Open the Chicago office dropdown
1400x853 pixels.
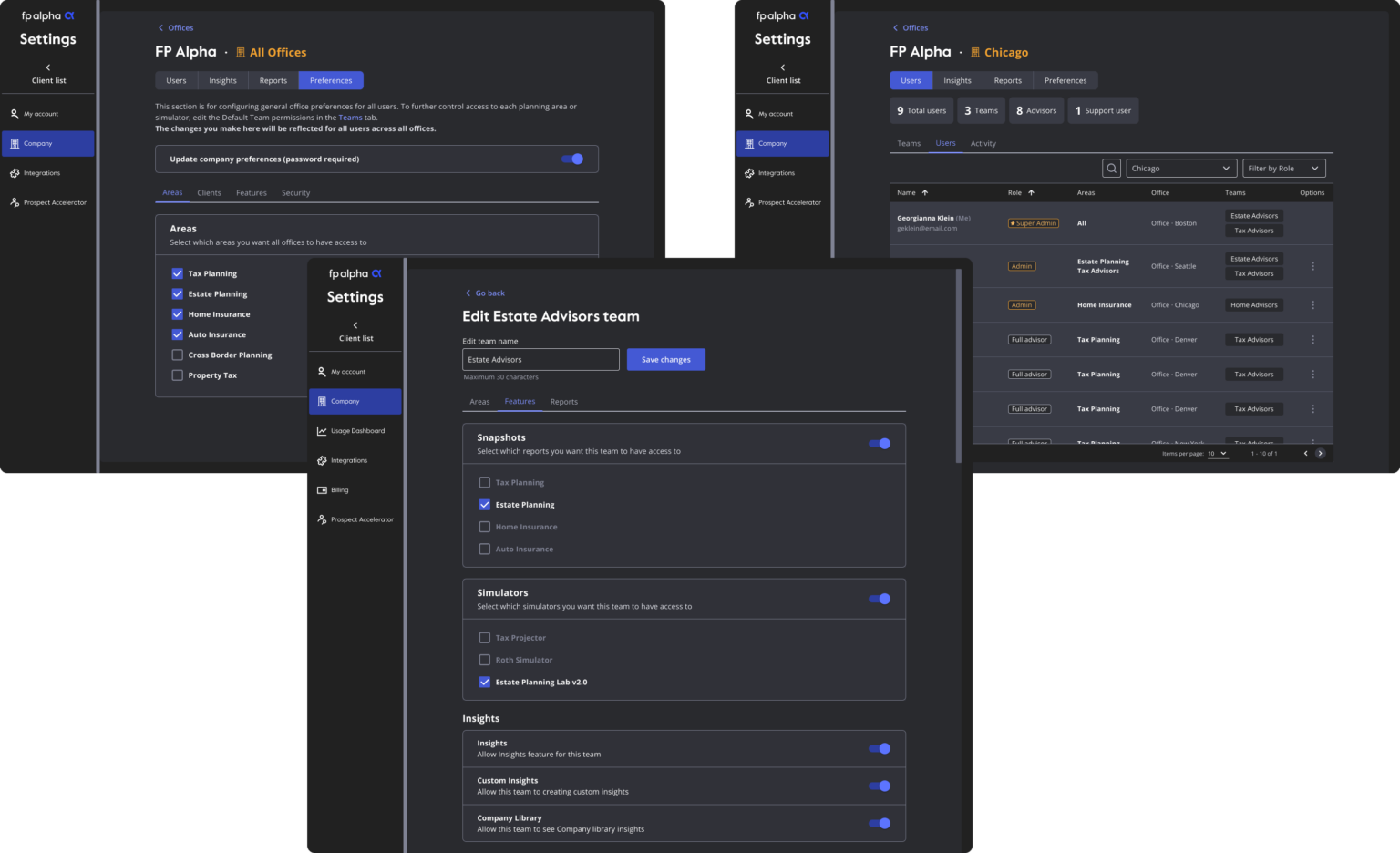coord(1180,168)
